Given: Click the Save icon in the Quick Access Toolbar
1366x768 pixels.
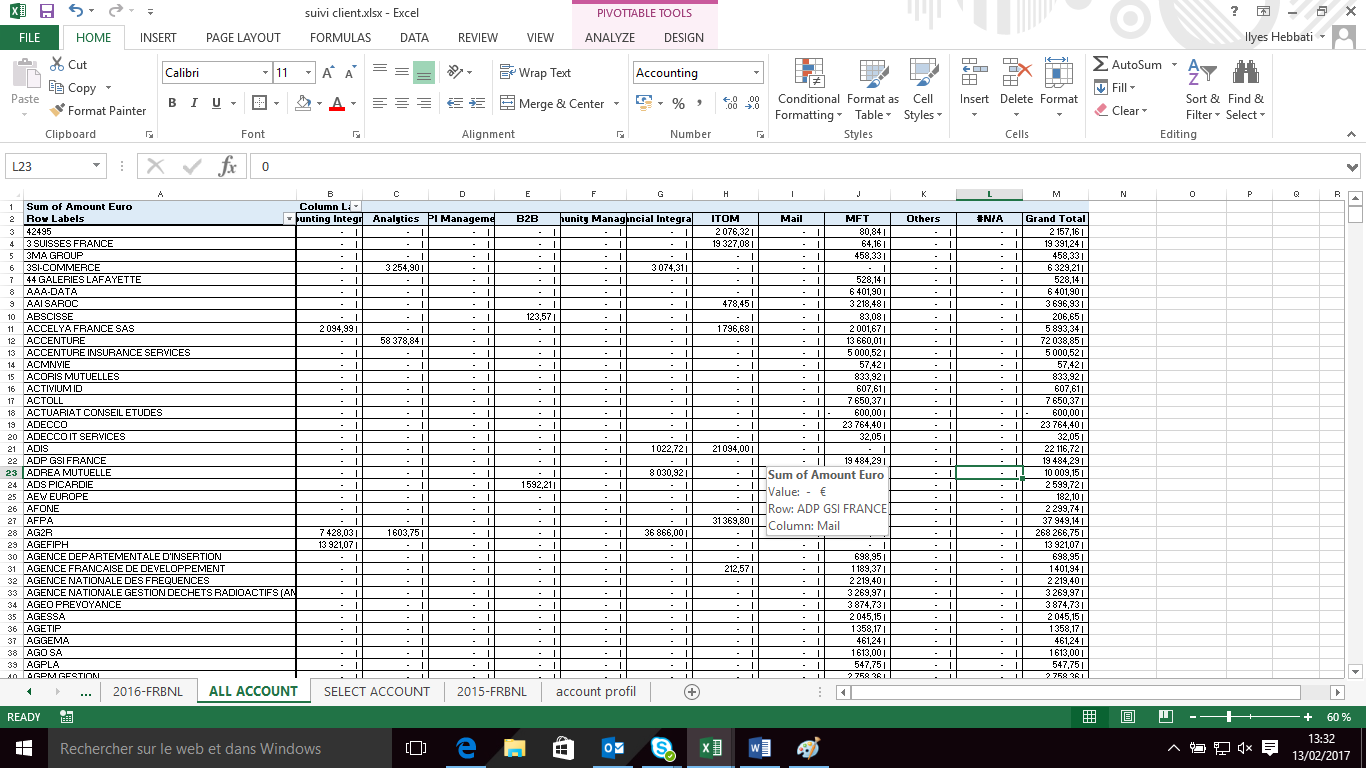Looking at the screenshot, I should [x=47, y=12].
